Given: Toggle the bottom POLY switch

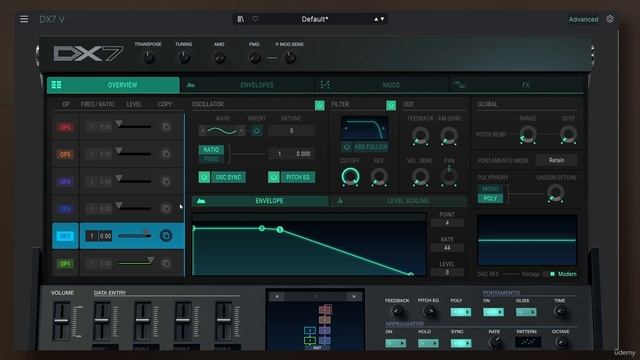Looking at the screenshot, I should [x=461, y=312].
